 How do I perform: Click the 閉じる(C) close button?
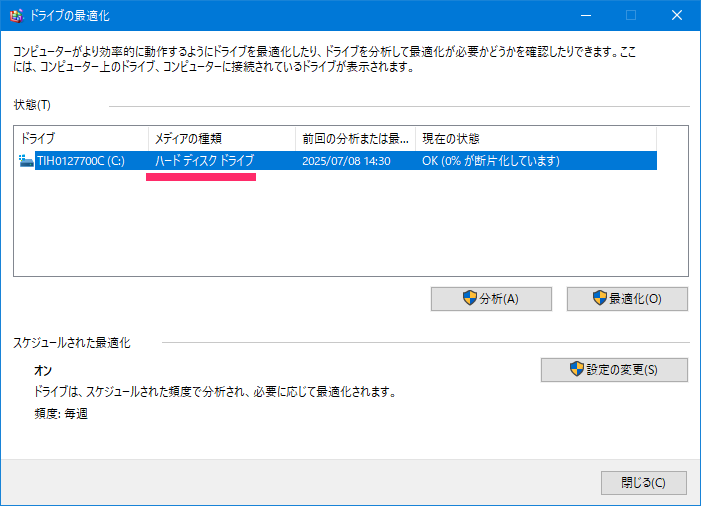pyautogui.click(x=643, y=483)
